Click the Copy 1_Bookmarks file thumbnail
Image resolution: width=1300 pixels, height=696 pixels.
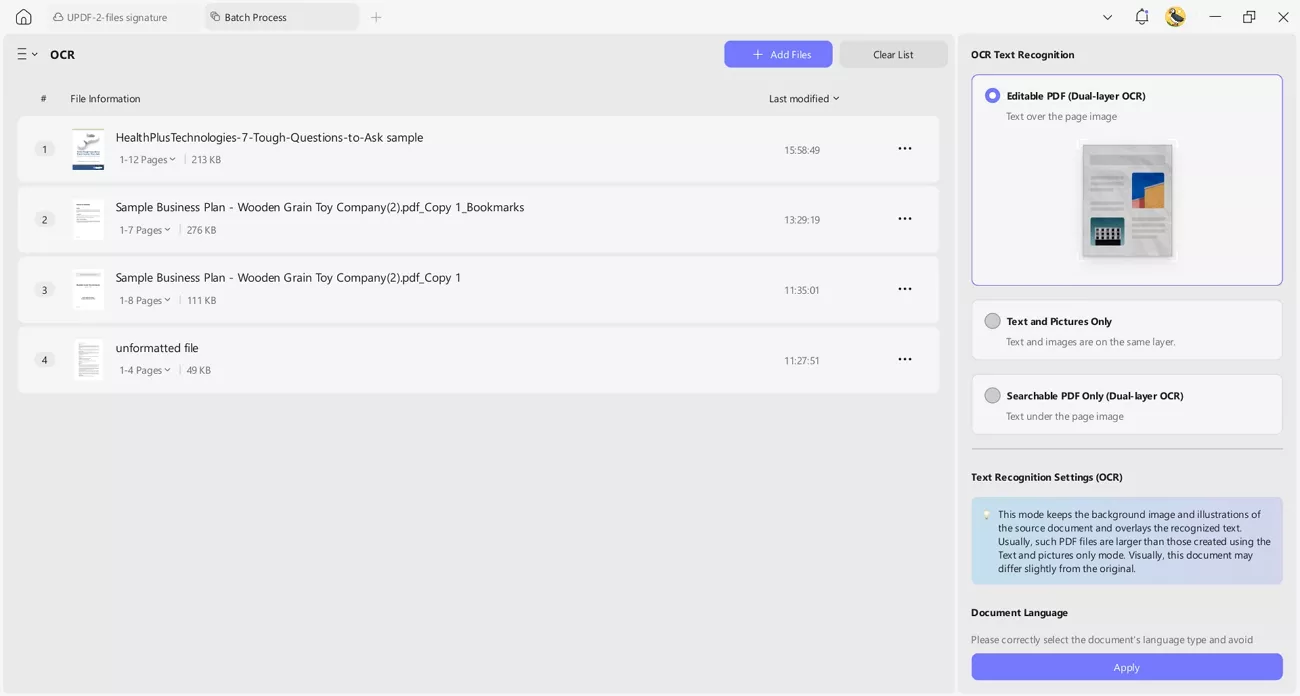pyautogui.click(x=88, y=219)
